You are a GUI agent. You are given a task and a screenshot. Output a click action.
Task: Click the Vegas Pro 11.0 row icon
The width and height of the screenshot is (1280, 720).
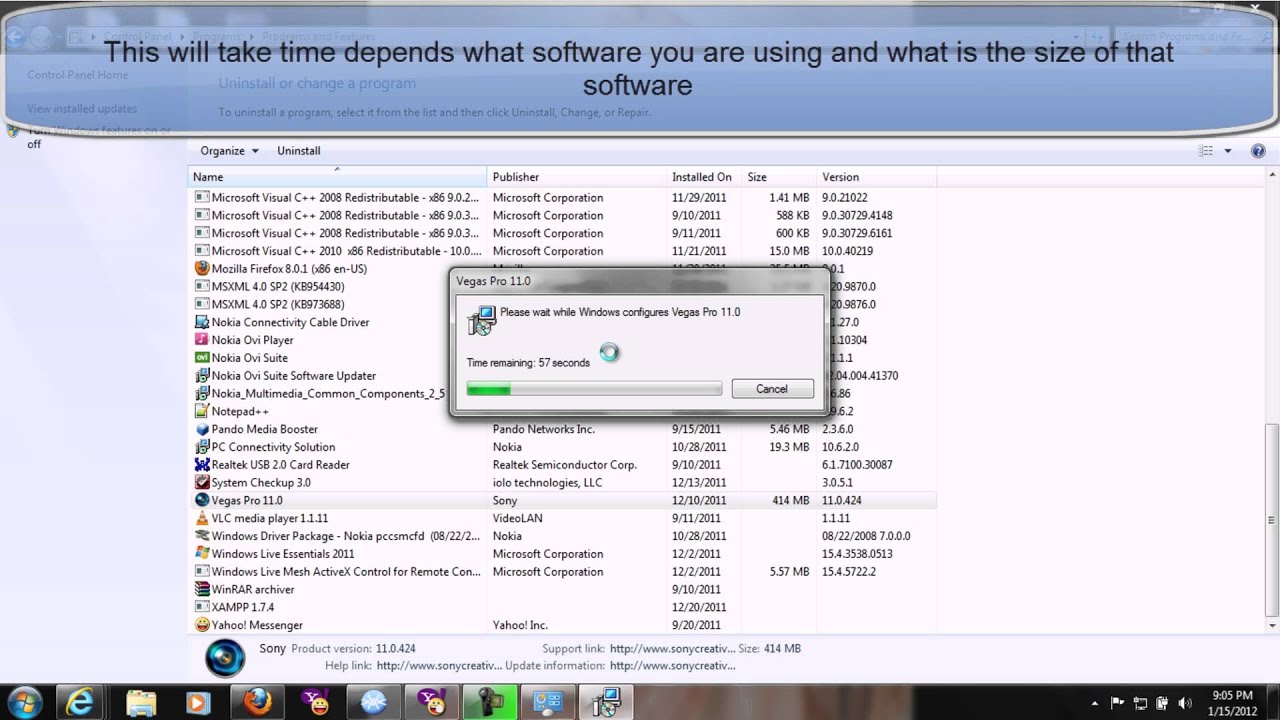pos(202,500)
